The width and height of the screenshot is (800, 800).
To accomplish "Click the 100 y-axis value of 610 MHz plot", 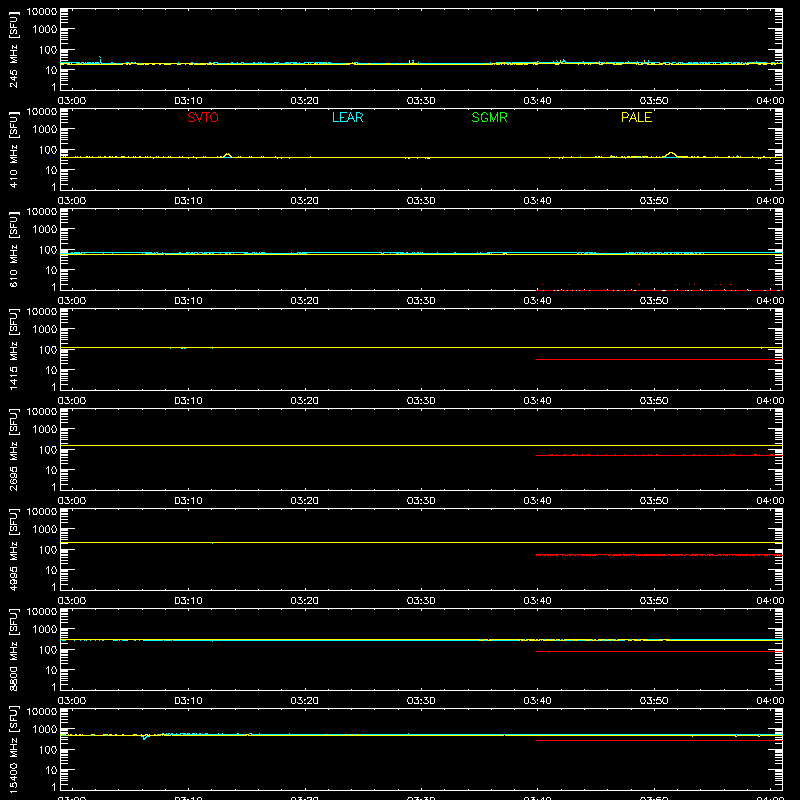I will coord(48,249).
